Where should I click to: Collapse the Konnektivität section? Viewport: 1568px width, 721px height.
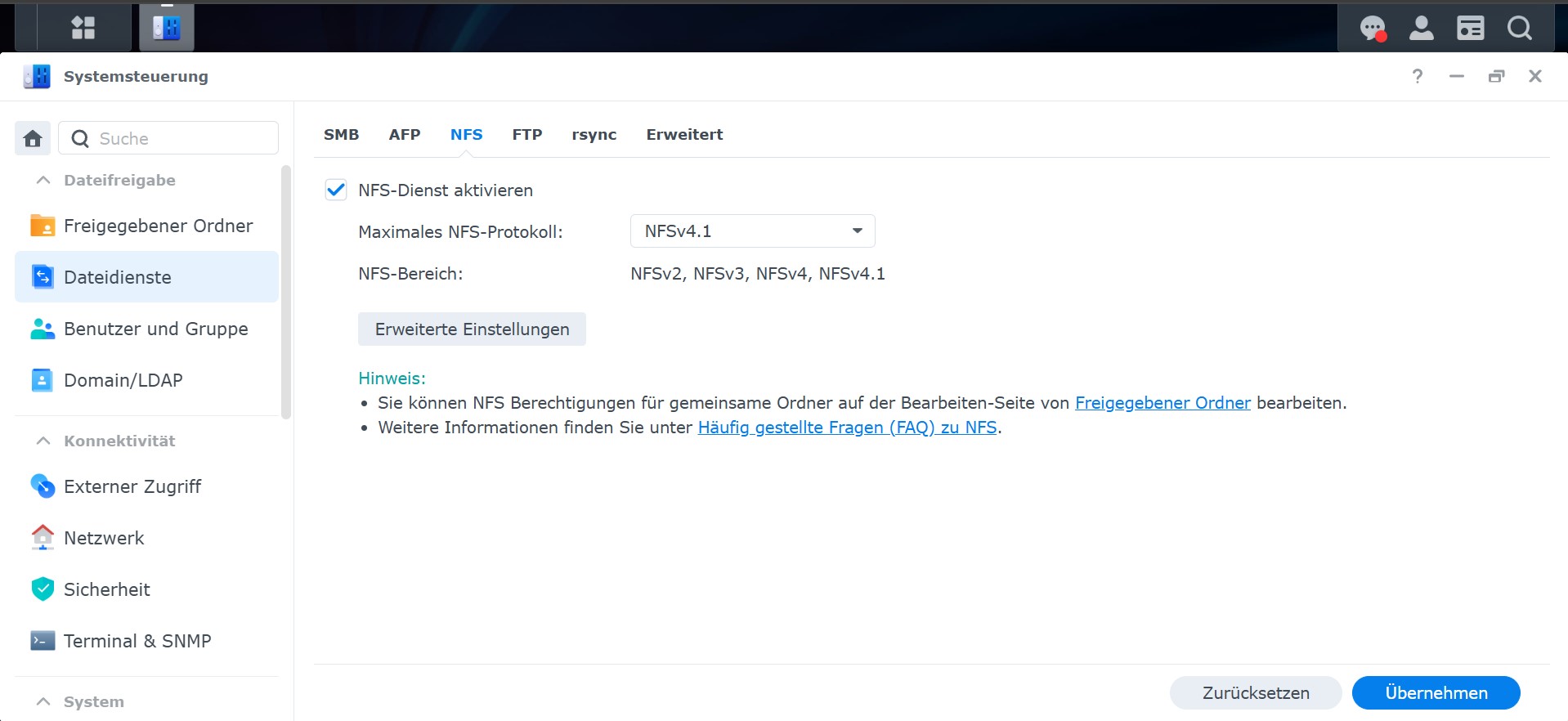coord(44,441)
